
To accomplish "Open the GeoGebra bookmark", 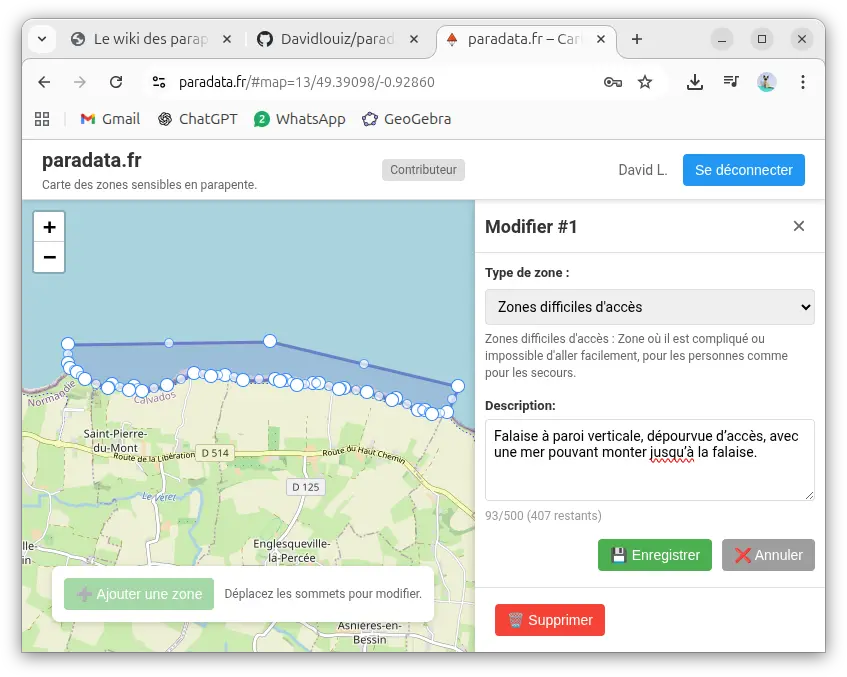I will coord(407,119).
